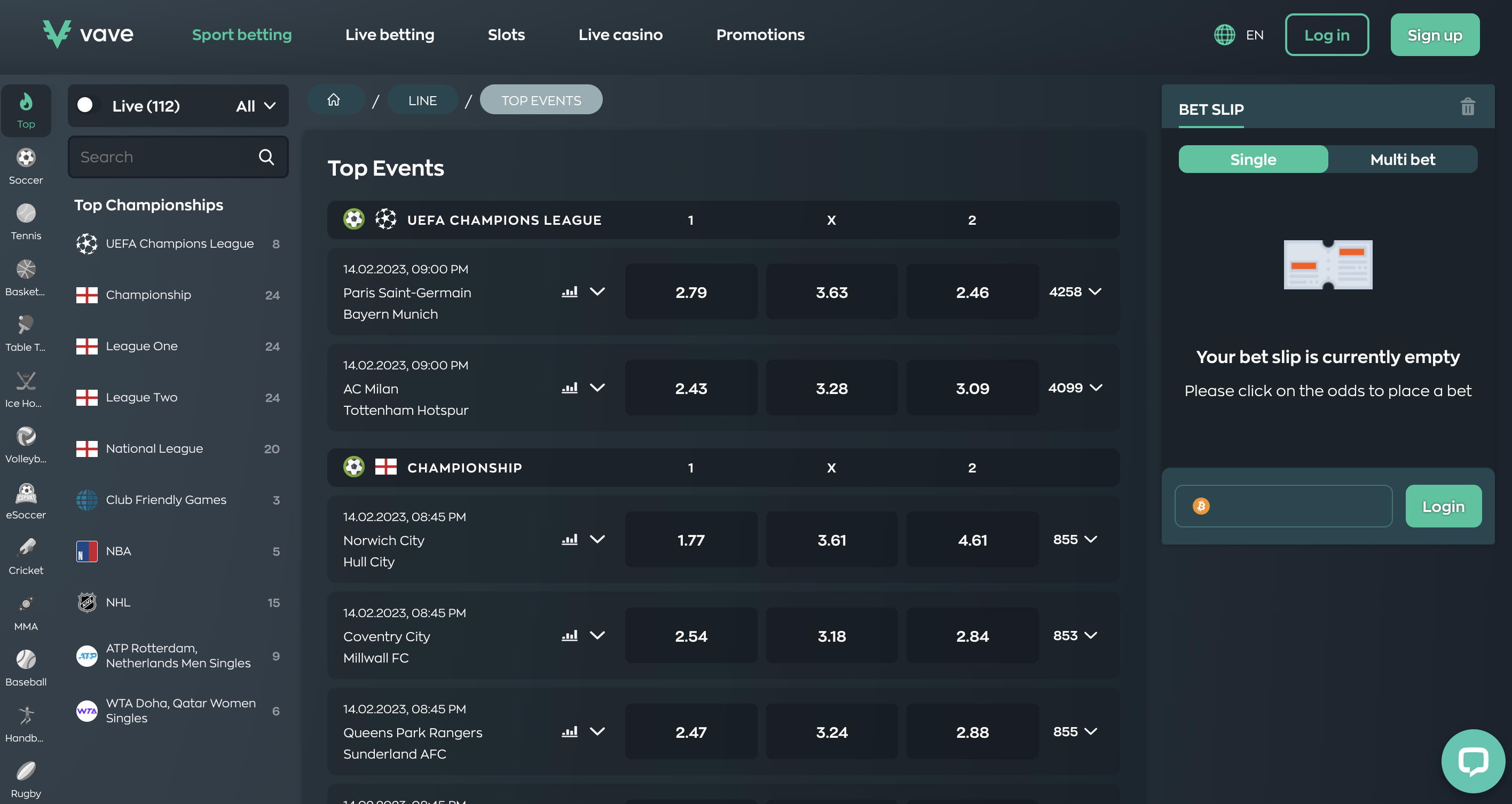The width and height of the screenshot is (1512, 804).
Task: Open statistics for Norwich City match
Action: (569, 539)
